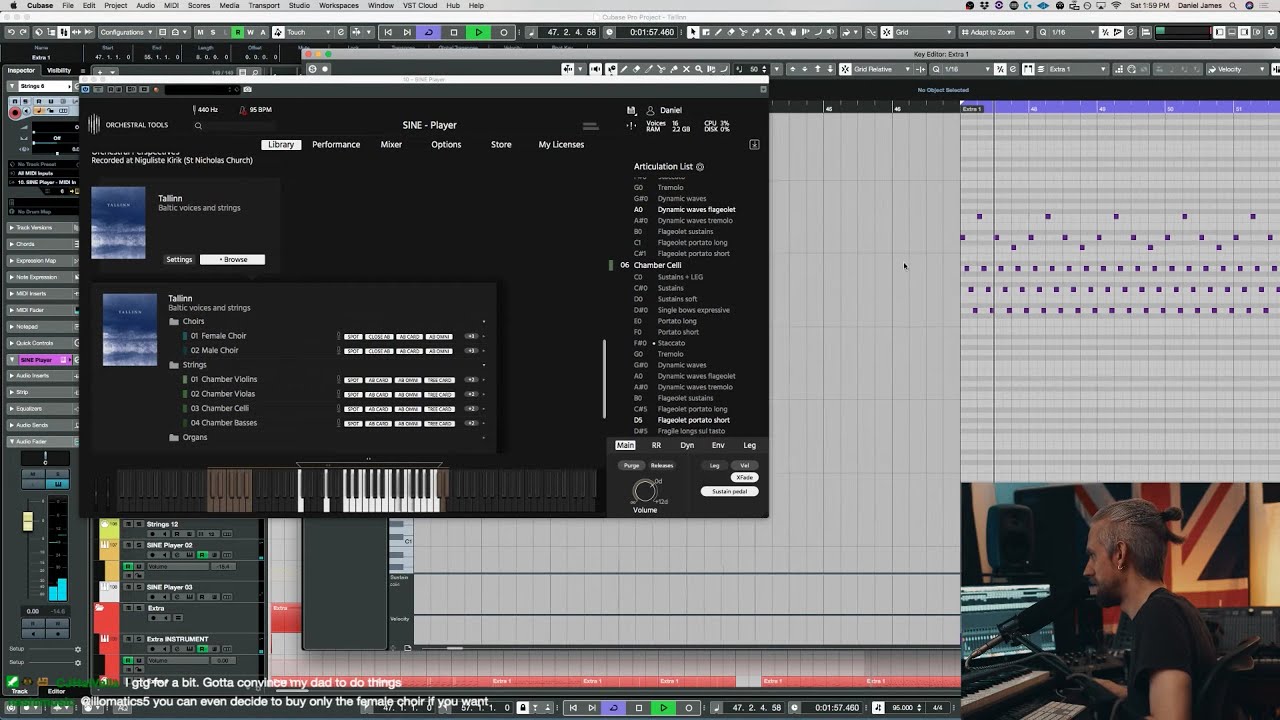
Task: Hit the top transport Record button
Action: point(503,32)
